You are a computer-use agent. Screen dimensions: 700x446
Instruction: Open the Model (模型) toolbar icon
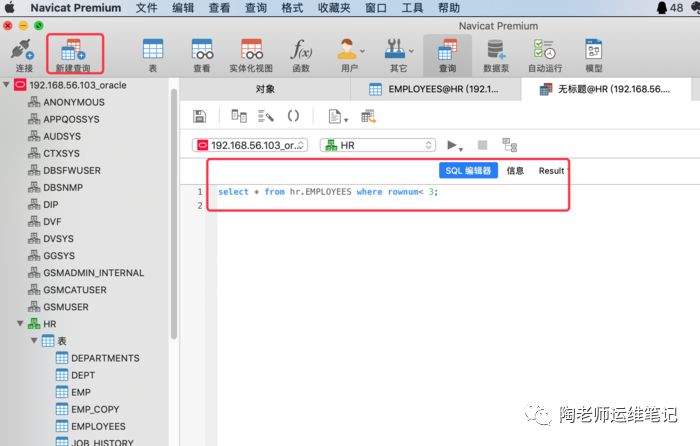594,55
